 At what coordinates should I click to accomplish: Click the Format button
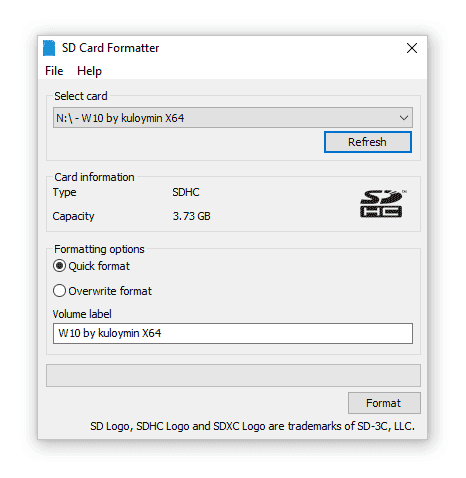(384, 403)
